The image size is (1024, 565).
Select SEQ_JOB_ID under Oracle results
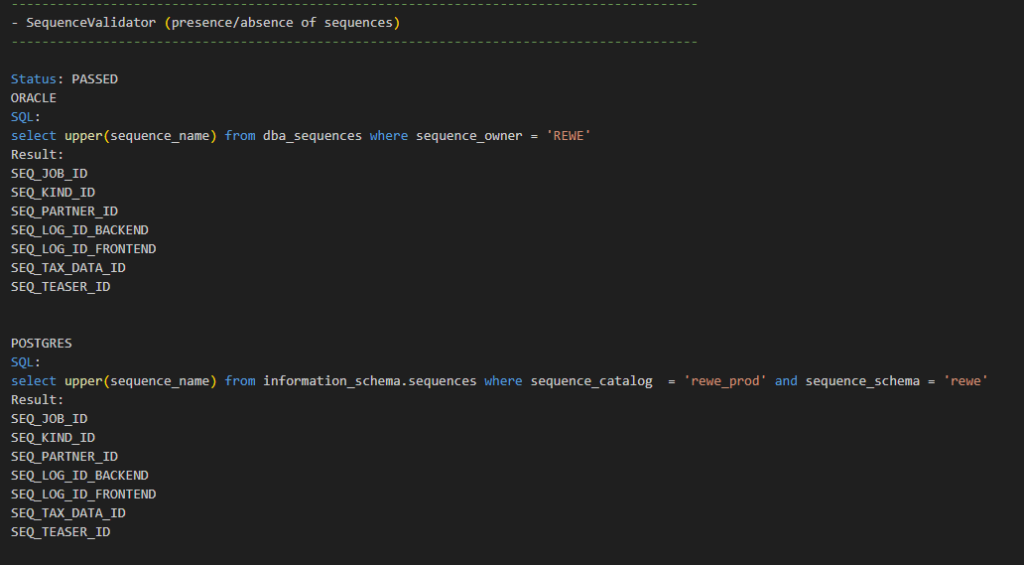tap(49, 173)
